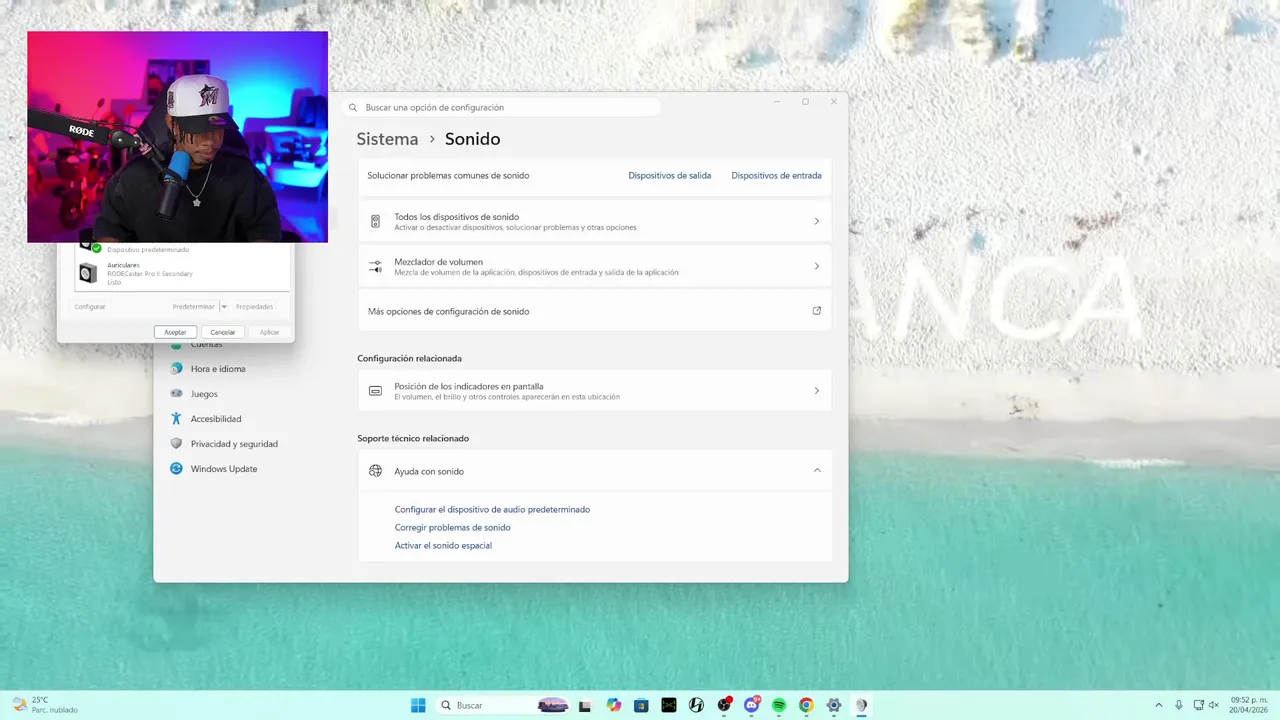Open Spotify from the taskbar

point(779,705)
